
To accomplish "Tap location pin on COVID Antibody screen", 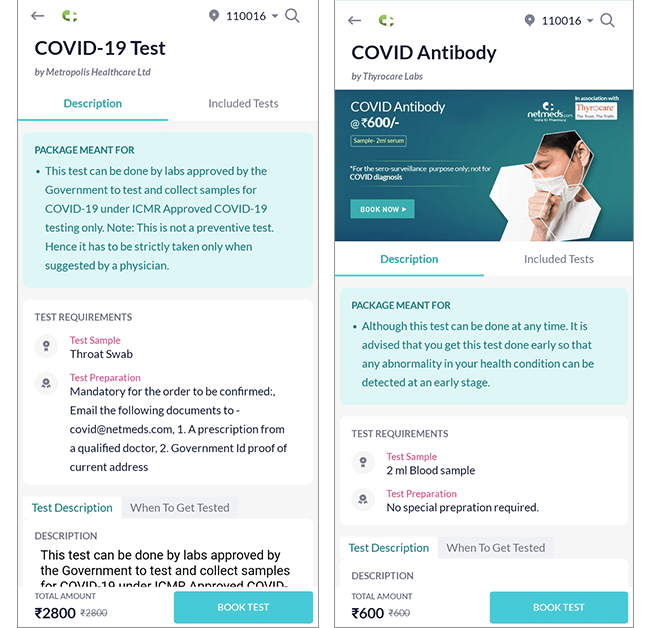I will point(529,20).
